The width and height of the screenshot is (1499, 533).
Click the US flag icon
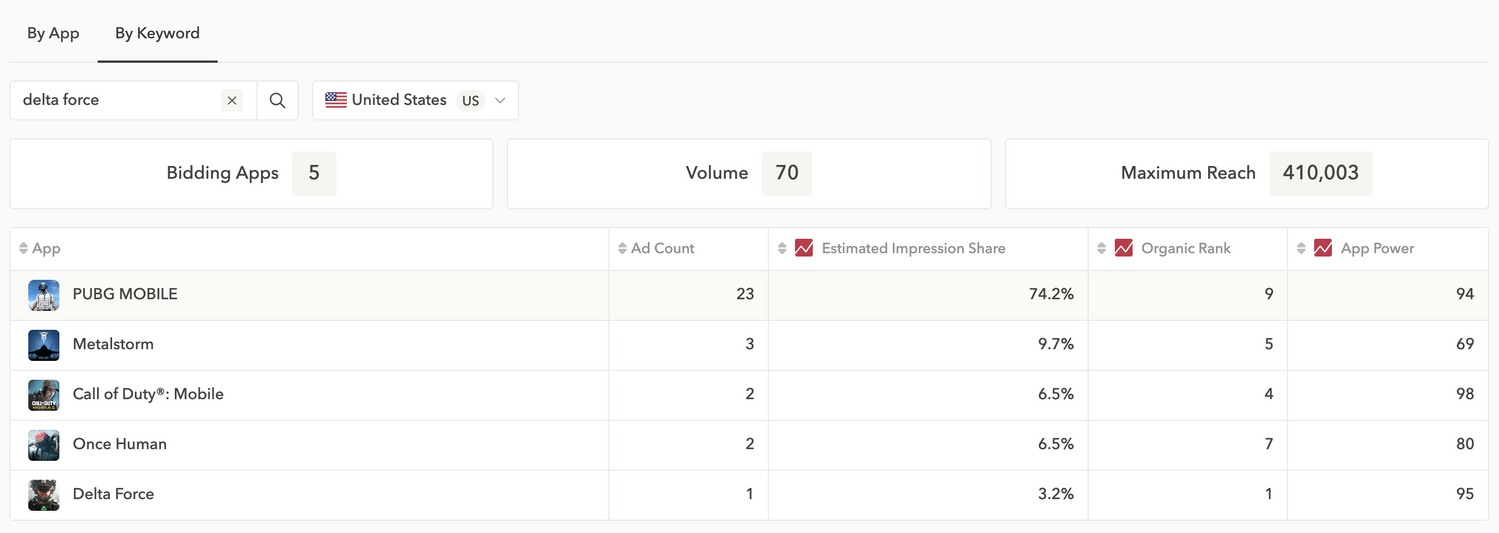coord(336,100)
